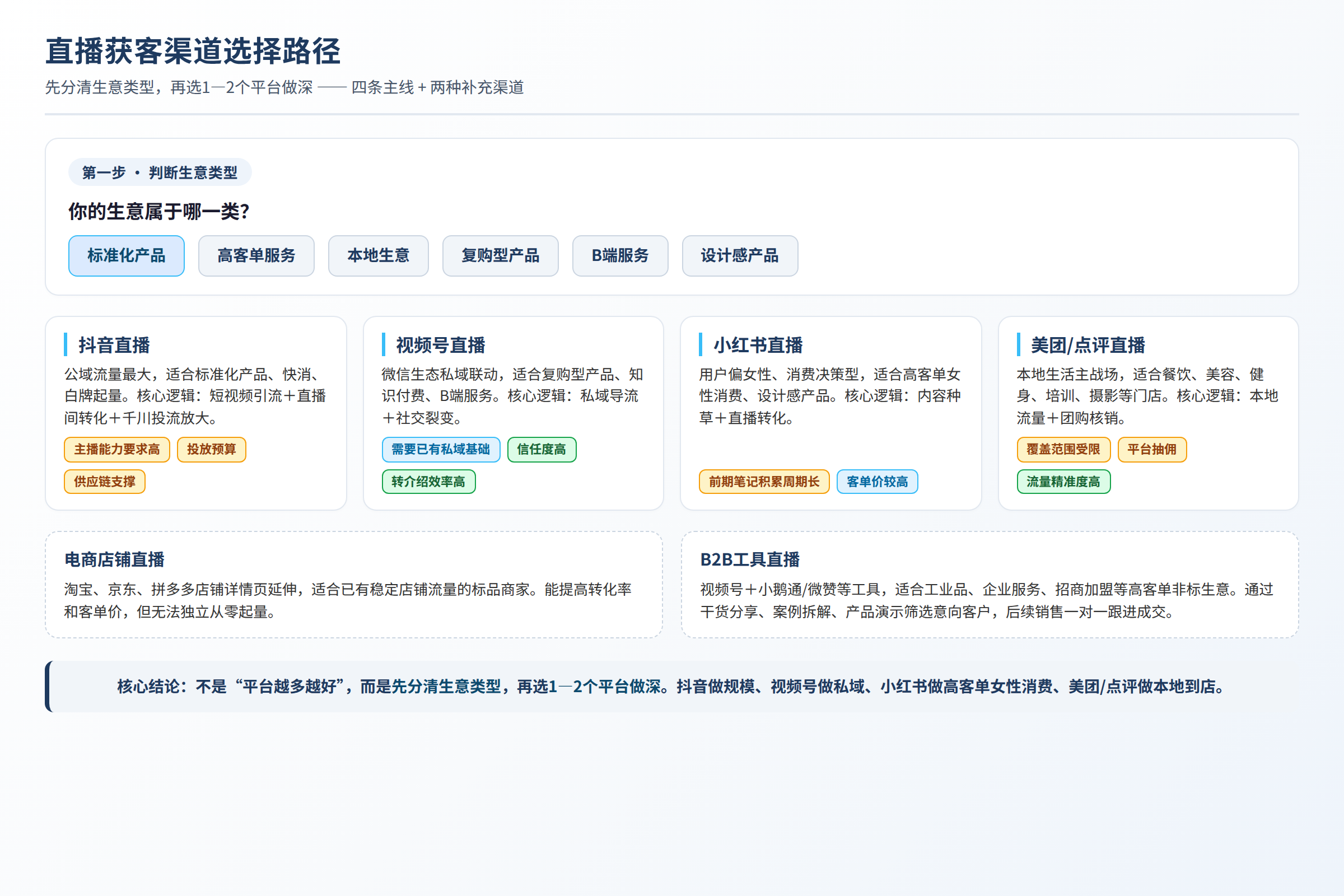Click the 前期笔记积累周期长 tag
This screenshot has height=896, width=1344.
pyautogui.click(x=764, y=482)
